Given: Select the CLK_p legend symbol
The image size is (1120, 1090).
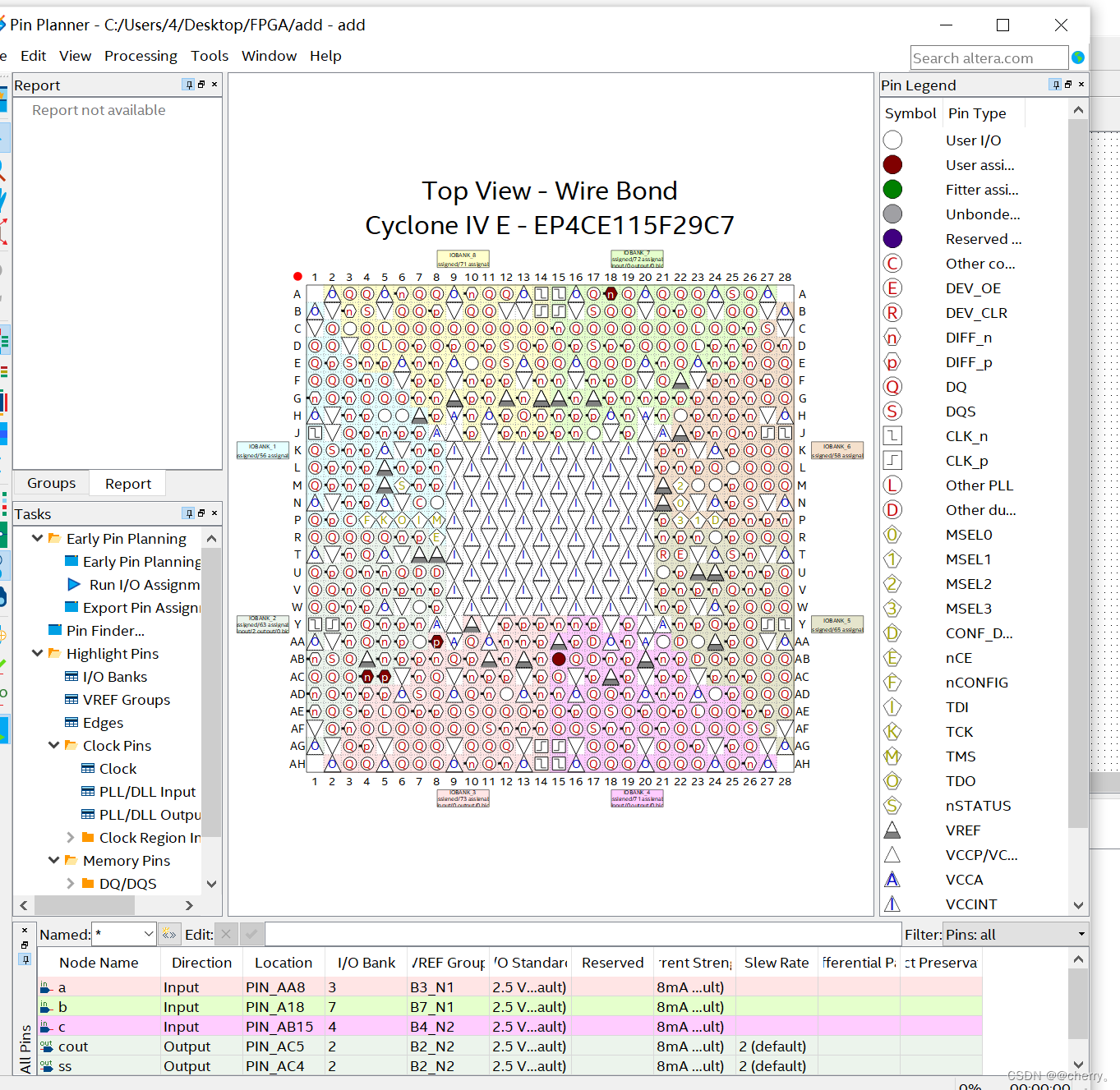Looking at the screenshot, I should point(892,461).
